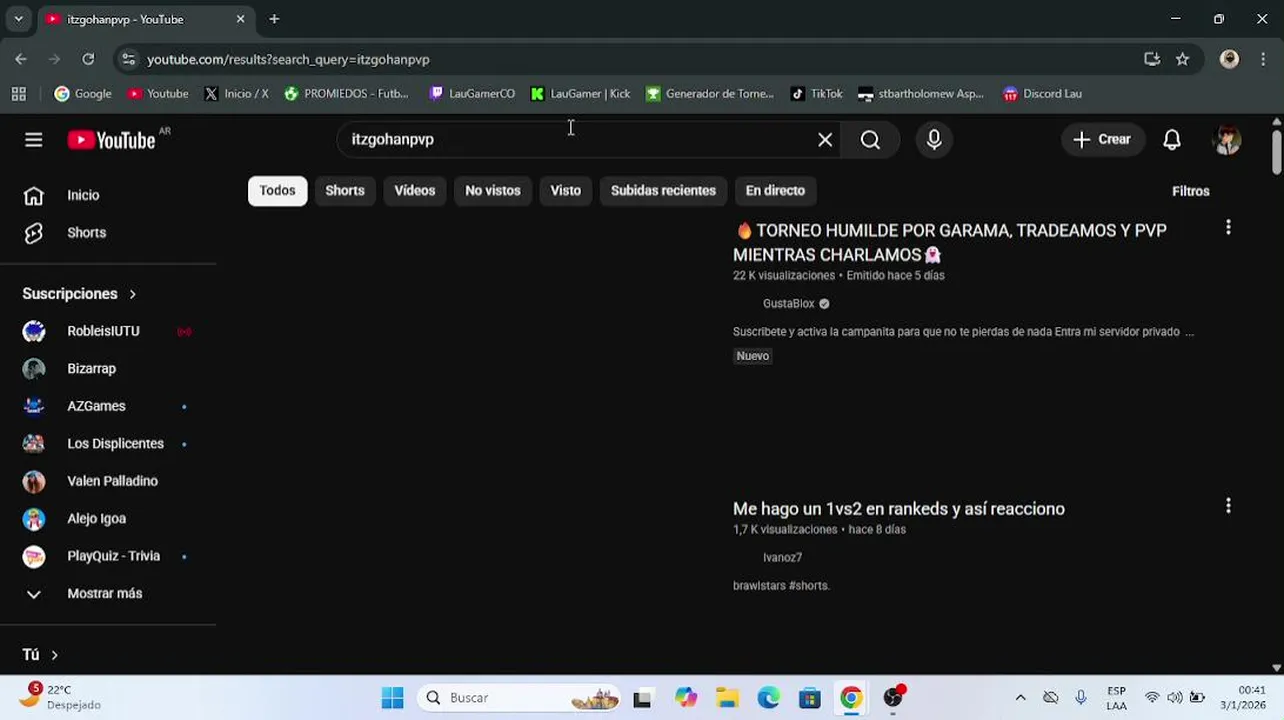Select the Shorts filter chip
The width and height of the screenshot is (1284, 720).
(345, 190)
